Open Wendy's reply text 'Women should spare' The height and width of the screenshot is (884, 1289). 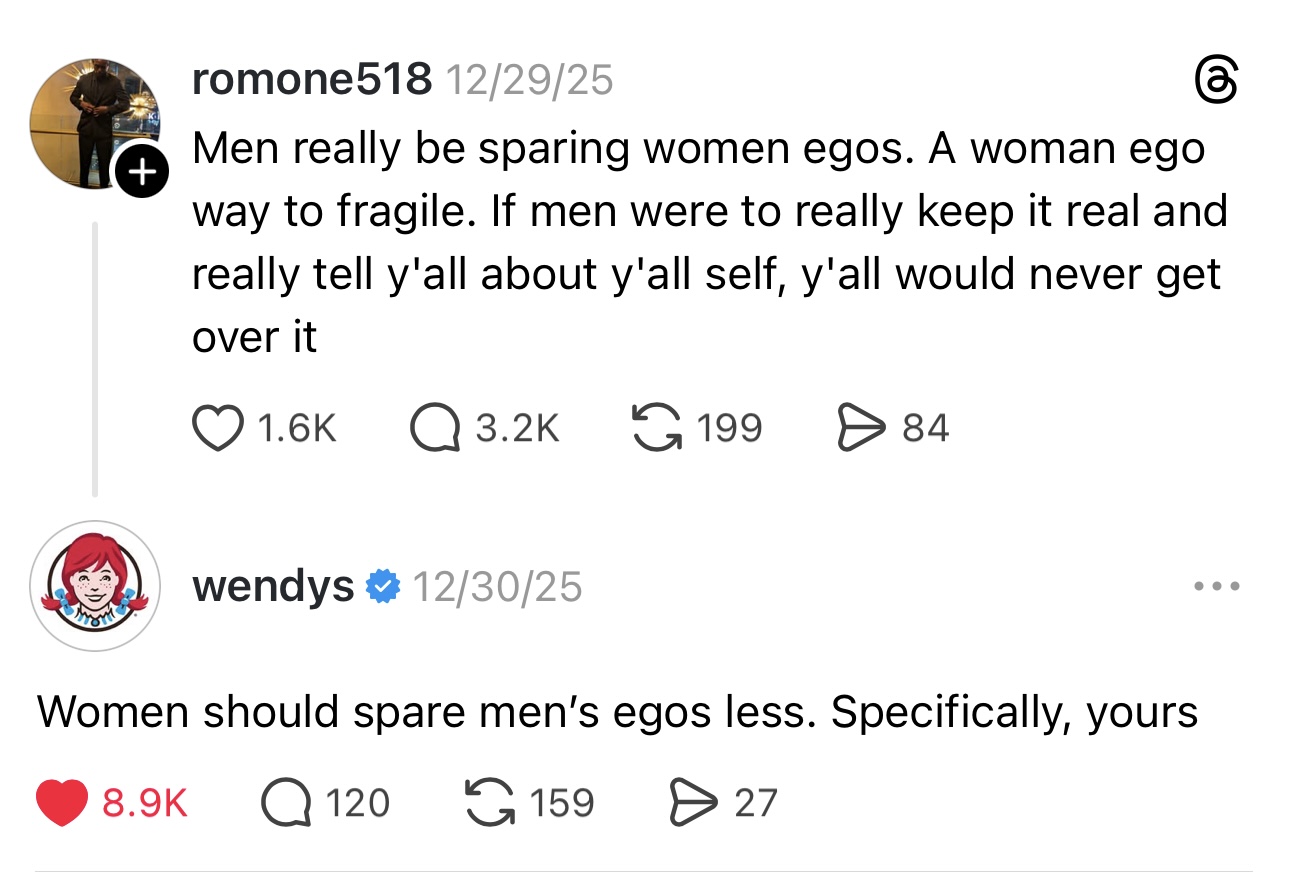point(617,712)
